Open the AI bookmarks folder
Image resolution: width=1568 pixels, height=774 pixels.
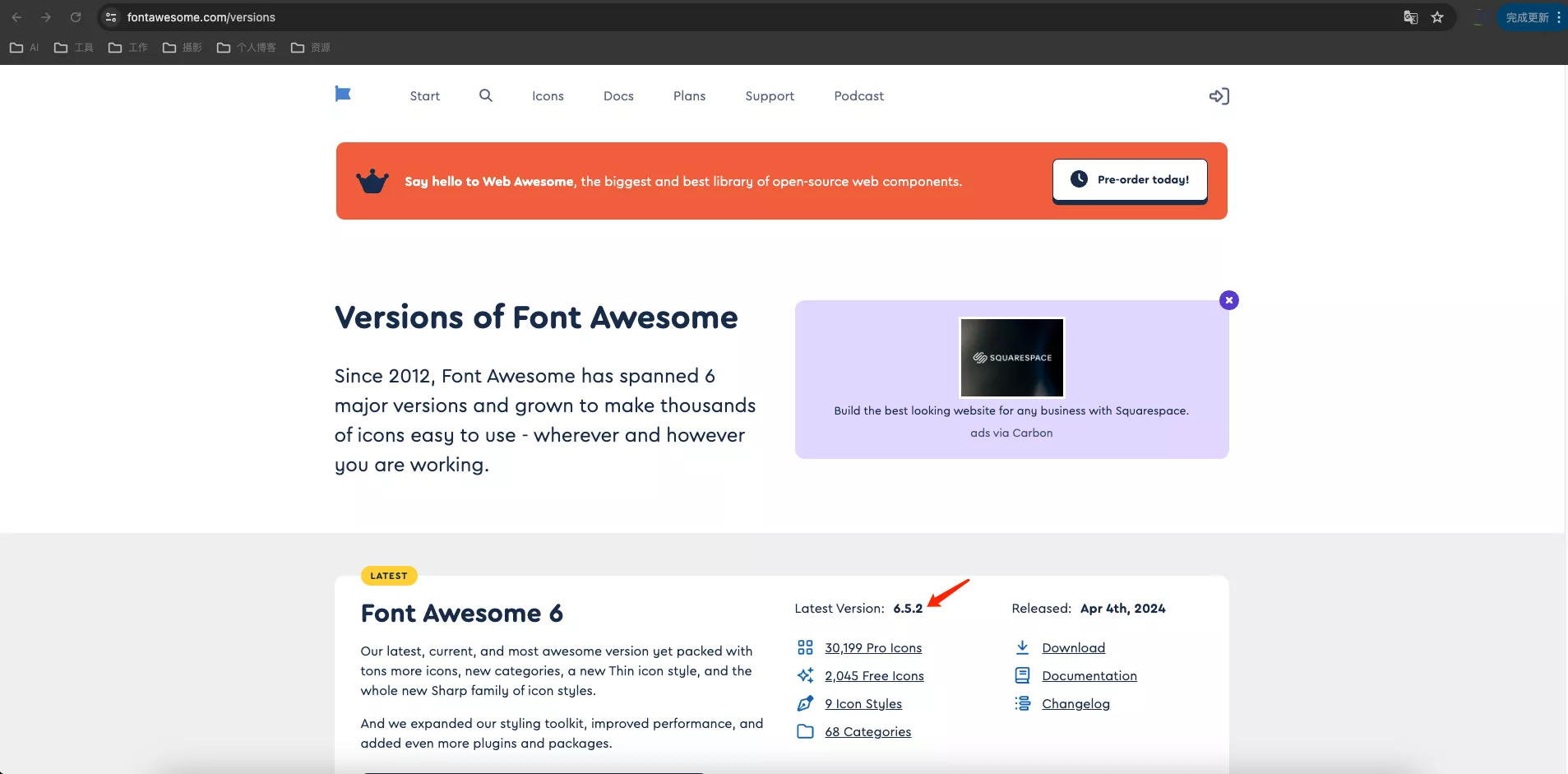[x=25, y=48]
